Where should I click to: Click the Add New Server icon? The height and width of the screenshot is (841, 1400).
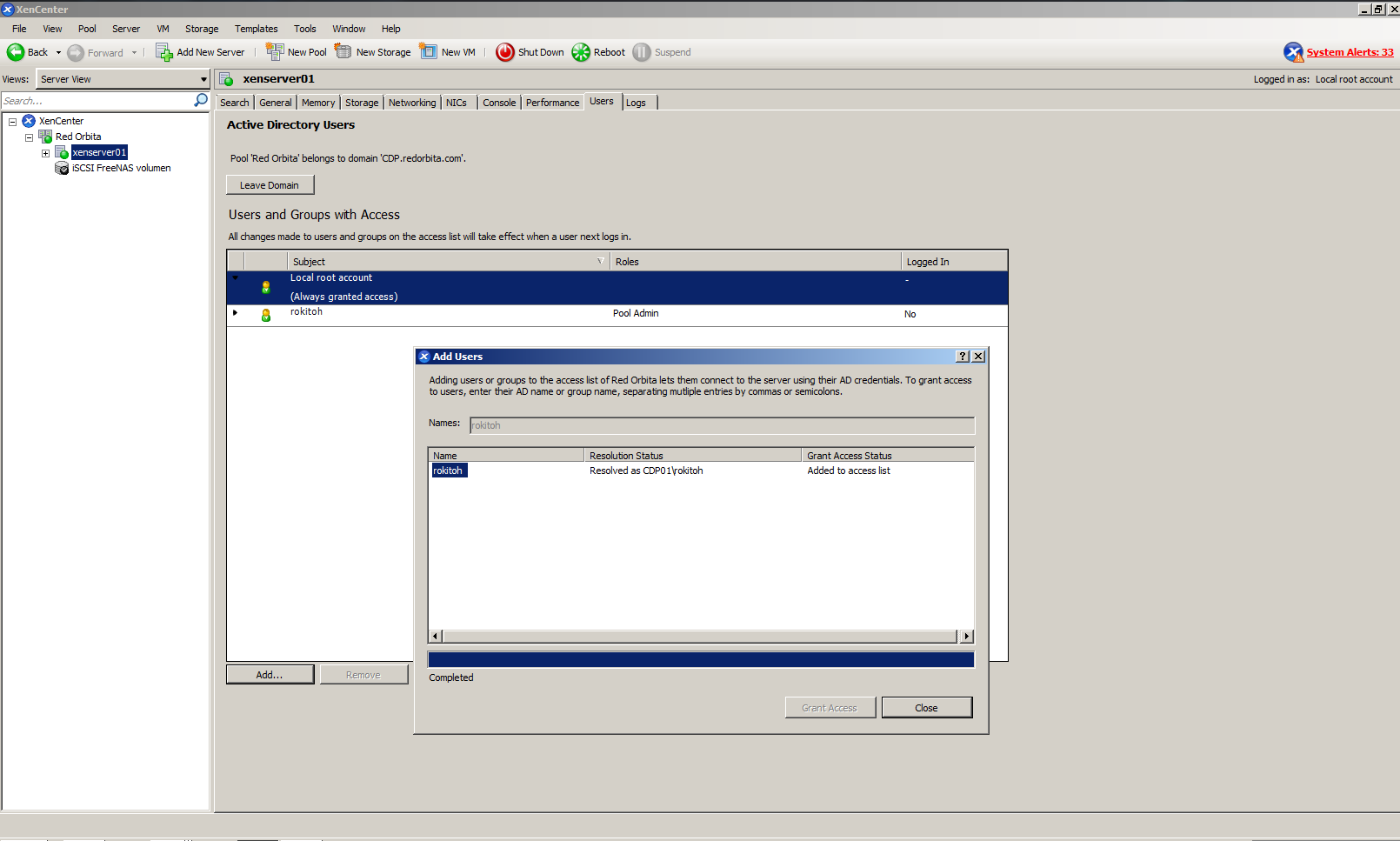click(163, 52)
